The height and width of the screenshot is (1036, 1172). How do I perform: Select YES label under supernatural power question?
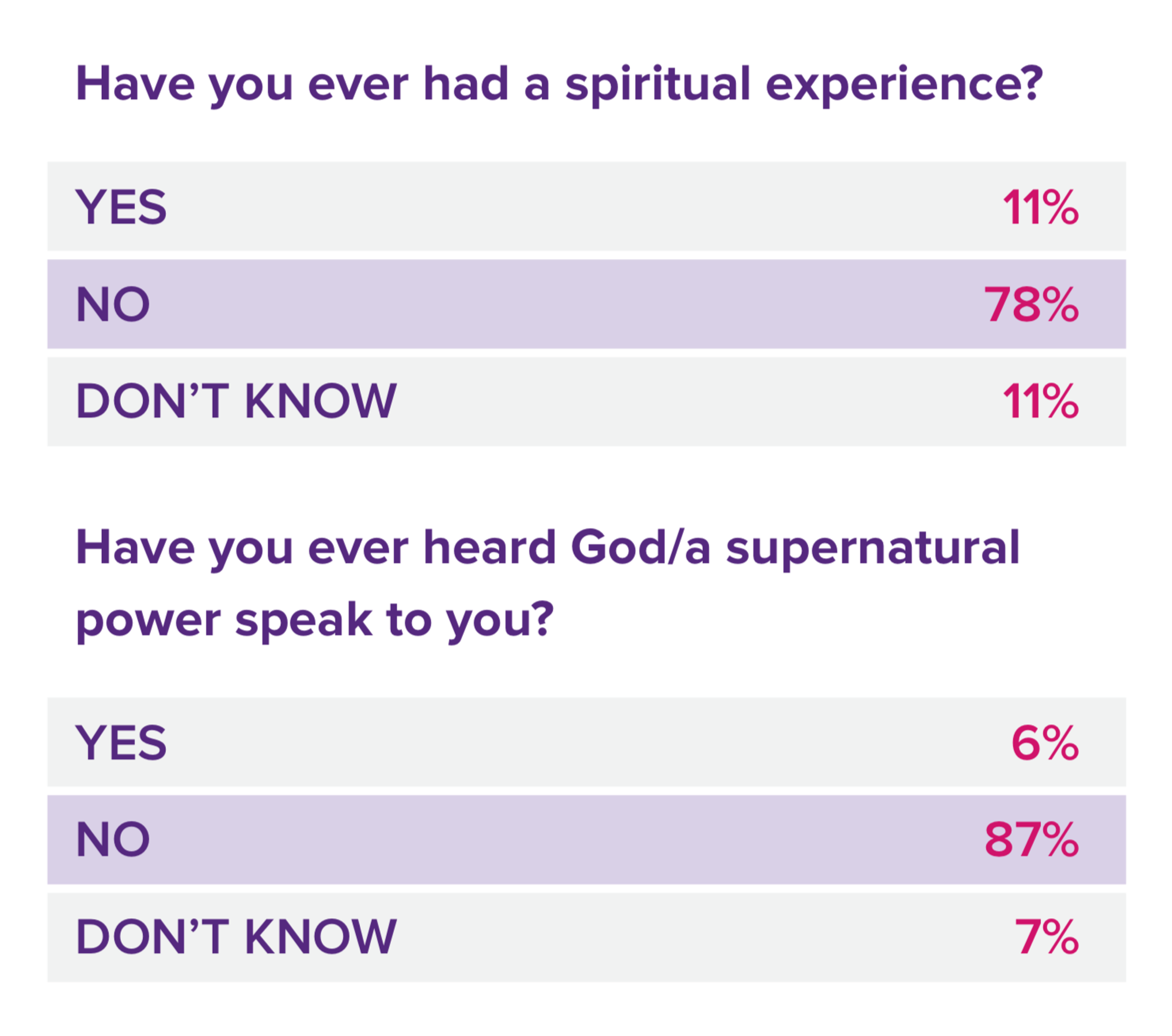pyautogui.click(x=121, y=742)
